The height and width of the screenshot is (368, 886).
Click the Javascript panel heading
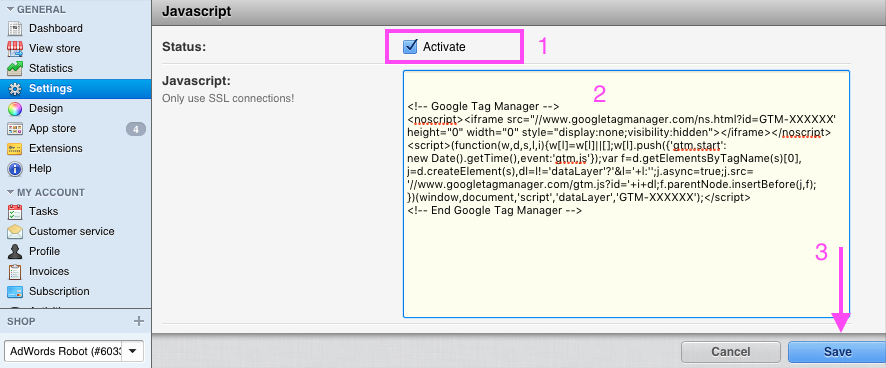pyautogui.click(x=197, y=11)
